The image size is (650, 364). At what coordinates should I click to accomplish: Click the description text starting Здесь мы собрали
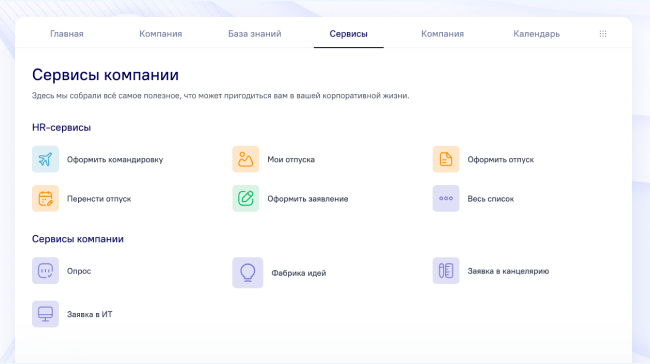coord(221,96)
